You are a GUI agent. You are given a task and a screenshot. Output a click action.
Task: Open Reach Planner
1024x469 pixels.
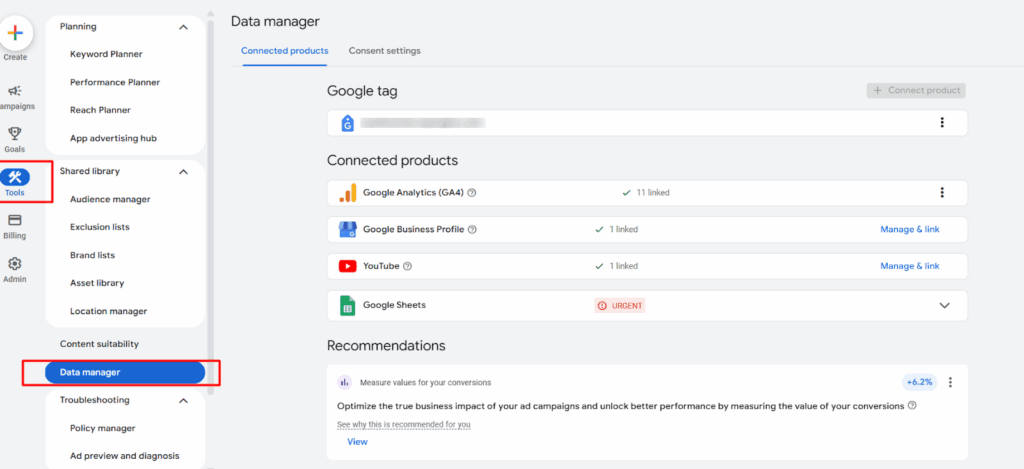(101, 110)
